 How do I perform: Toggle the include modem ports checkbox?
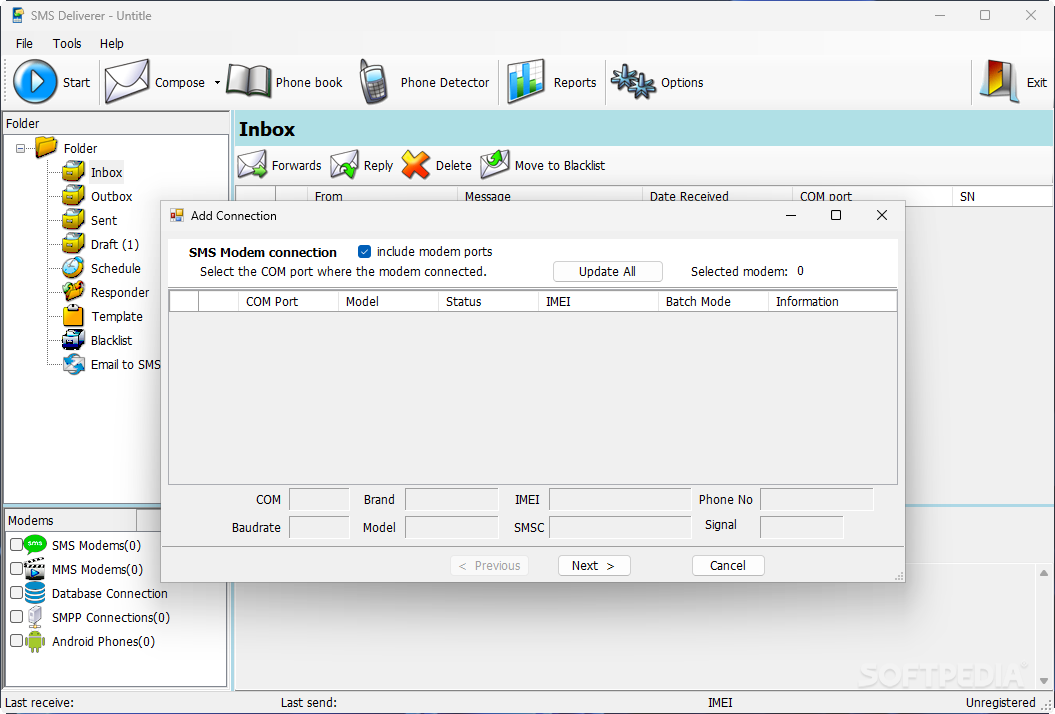[x=365, y=252]
